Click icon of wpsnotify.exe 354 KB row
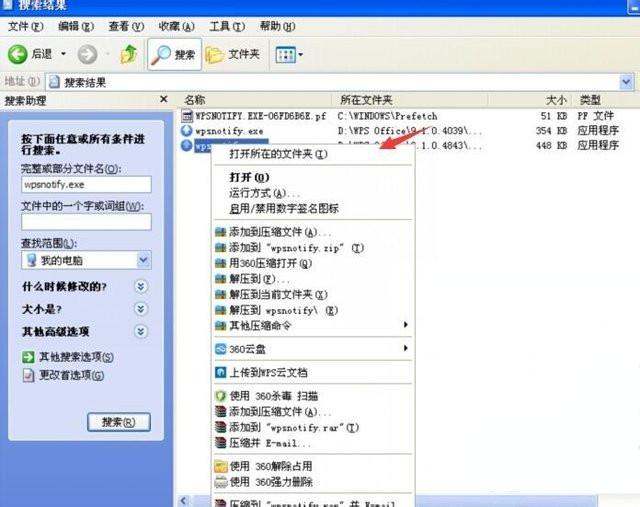640x507 pixels. coord(187,131)
